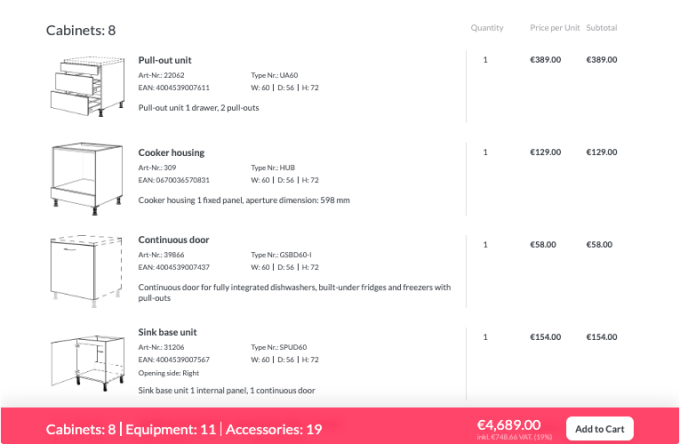Image resolution: width=680 pixels, height=444 pixels.
Task: Open the Sink base unit title
Action: click(x=168, y=332)
